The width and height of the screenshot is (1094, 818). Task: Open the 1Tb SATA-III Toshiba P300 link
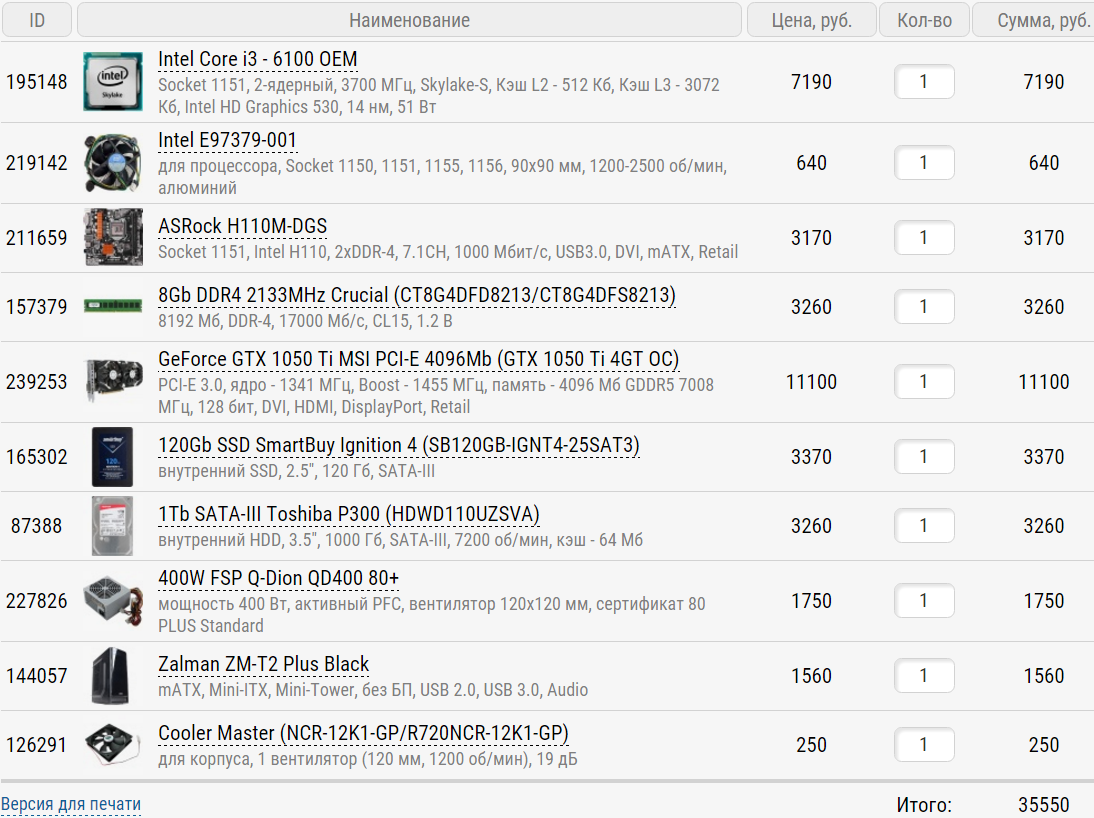(x=349, y=514)
